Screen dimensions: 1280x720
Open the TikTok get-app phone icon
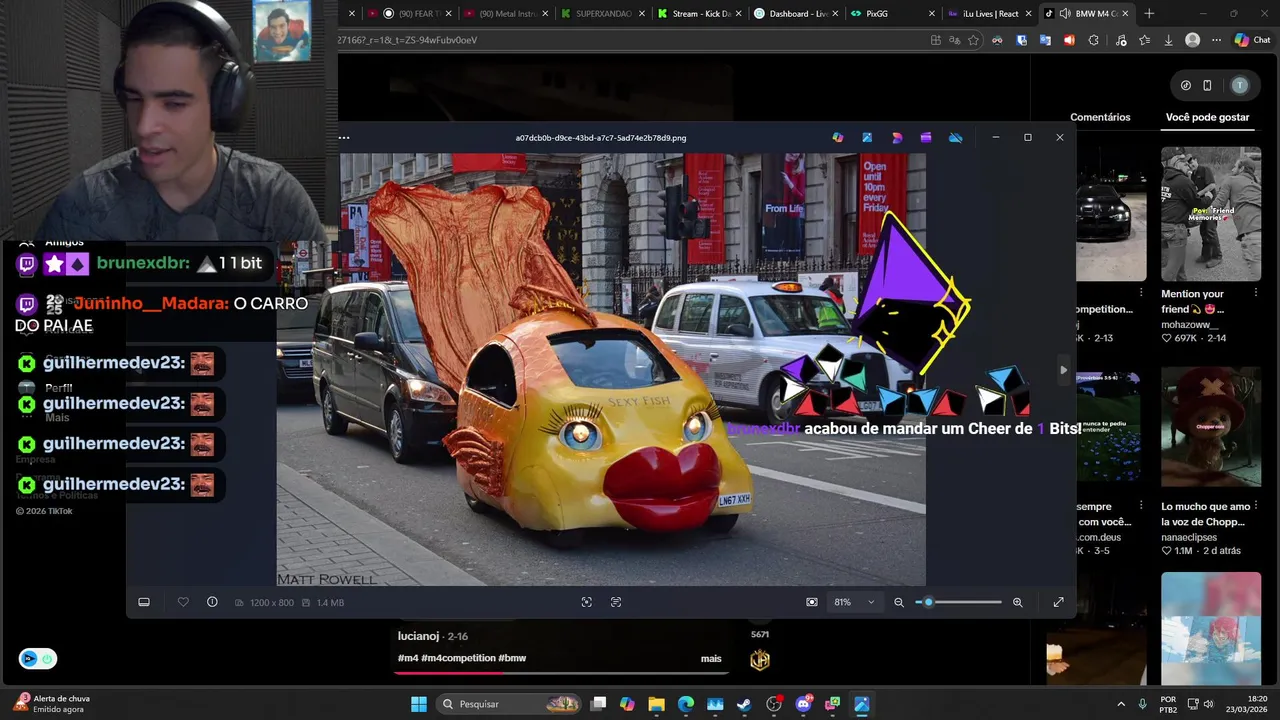(1207, 85)
